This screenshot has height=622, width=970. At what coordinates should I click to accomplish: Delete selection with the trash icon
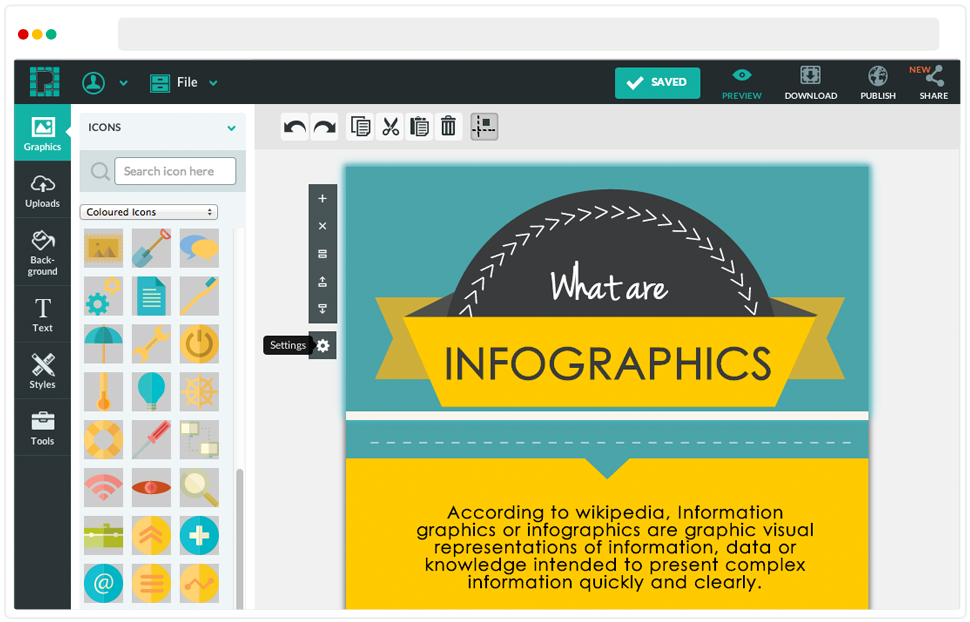448,126
